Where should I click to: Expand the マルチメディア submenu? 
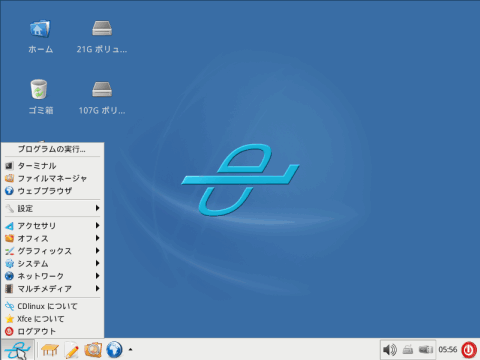(53, 289)
